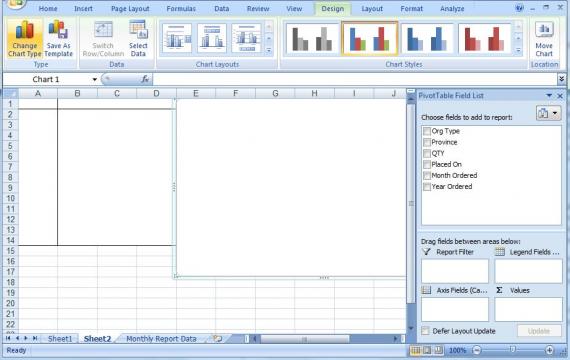The height and width of the screenshot is (360, 570).
Task: Click the Select All corner button
Action: 10,93
